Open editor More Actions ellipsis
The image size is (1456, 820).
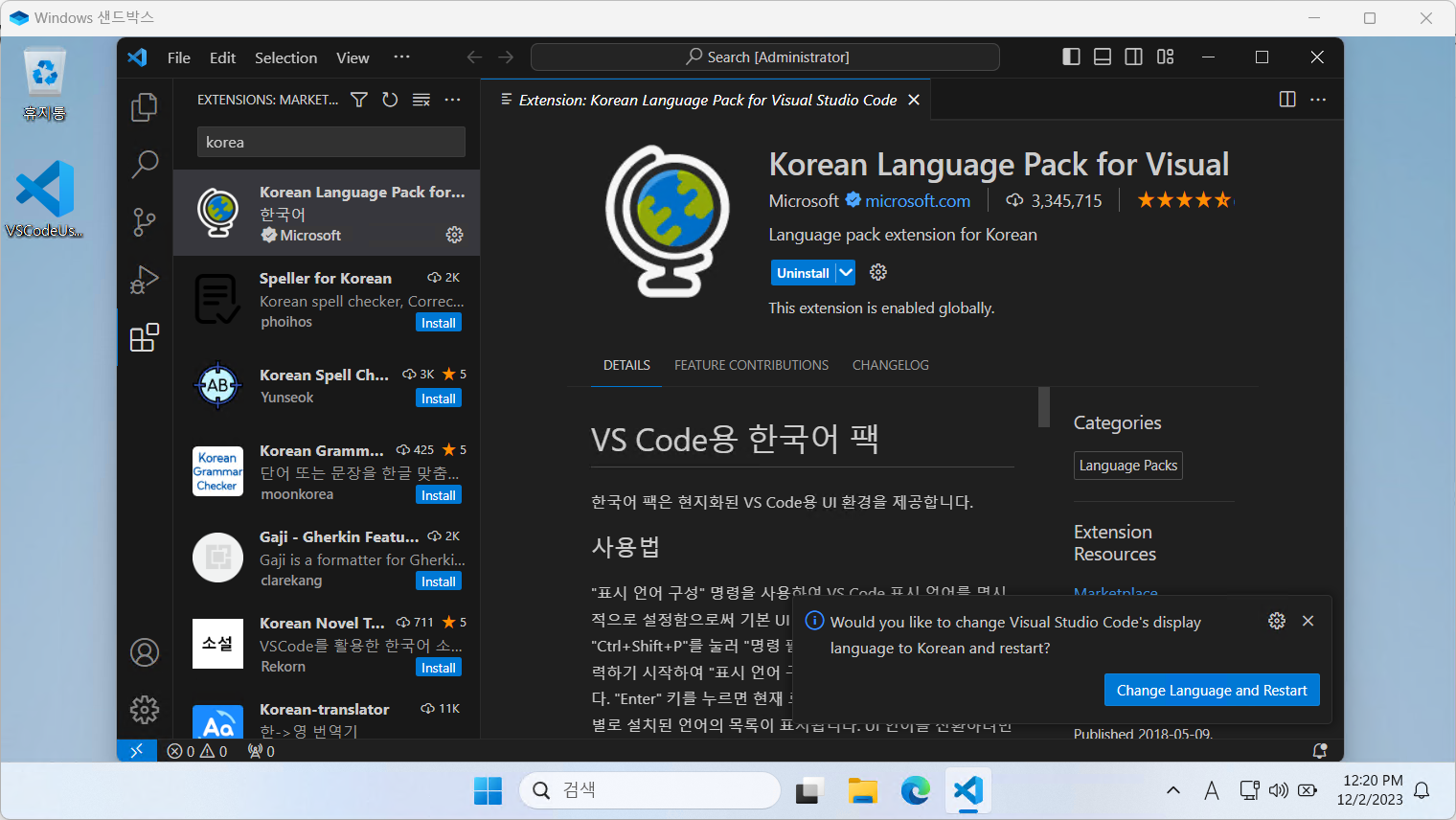pyautogui.click(x=1318, y=100)
